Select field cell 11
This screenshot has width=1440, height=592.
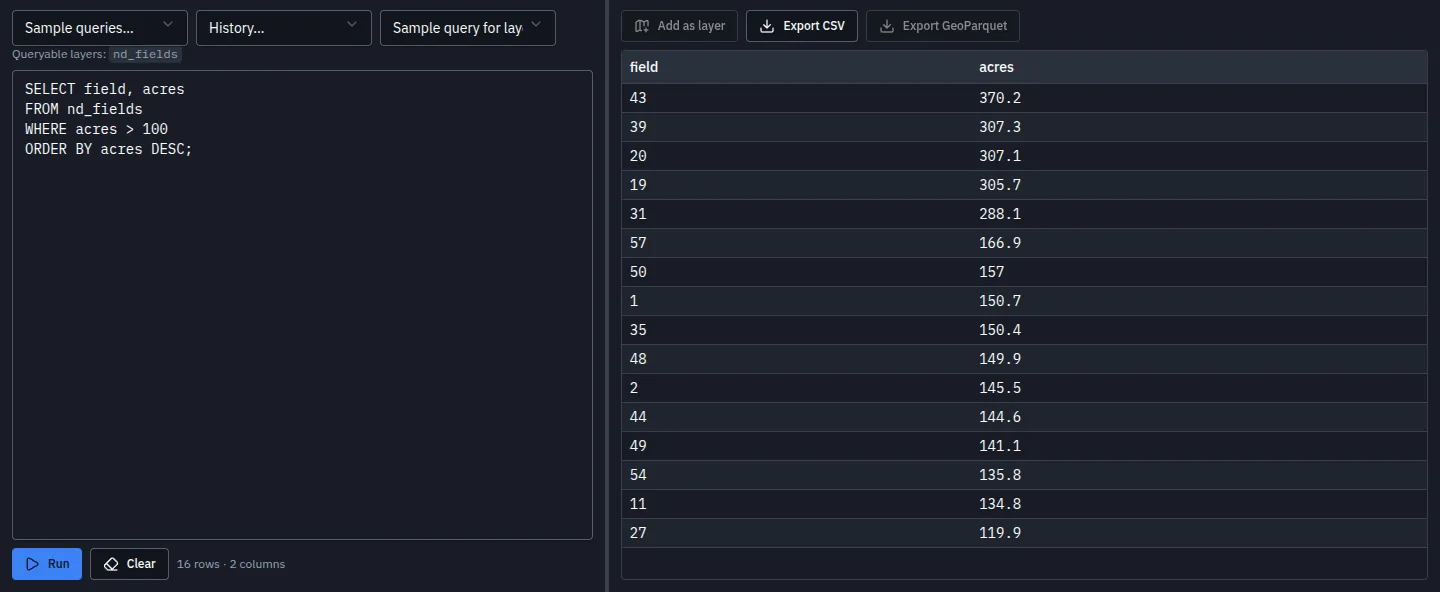(x=796, y=504)
